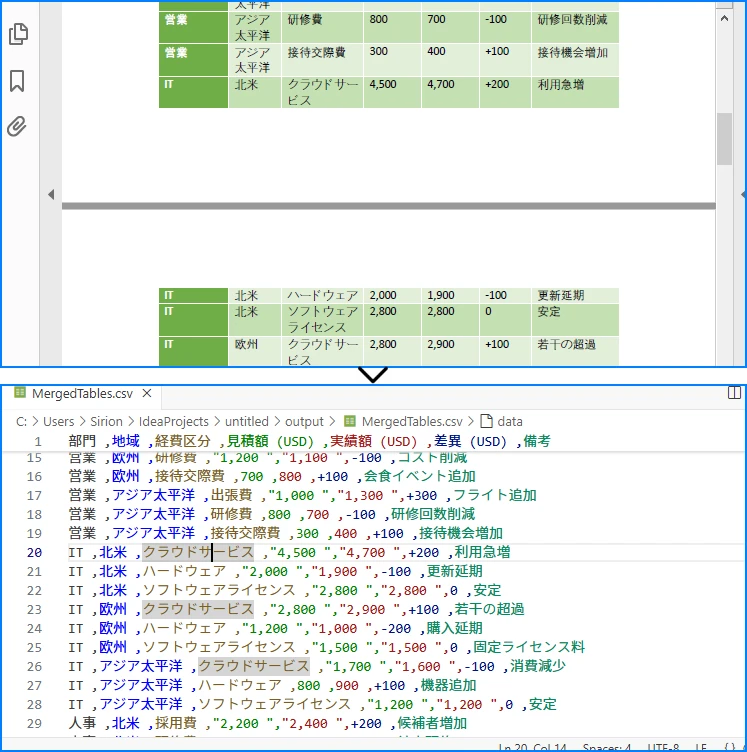Open the Users breadcrumb segment
Image resolution: width=747 pixels, height=752 pixels.
(x=58, y=422)
